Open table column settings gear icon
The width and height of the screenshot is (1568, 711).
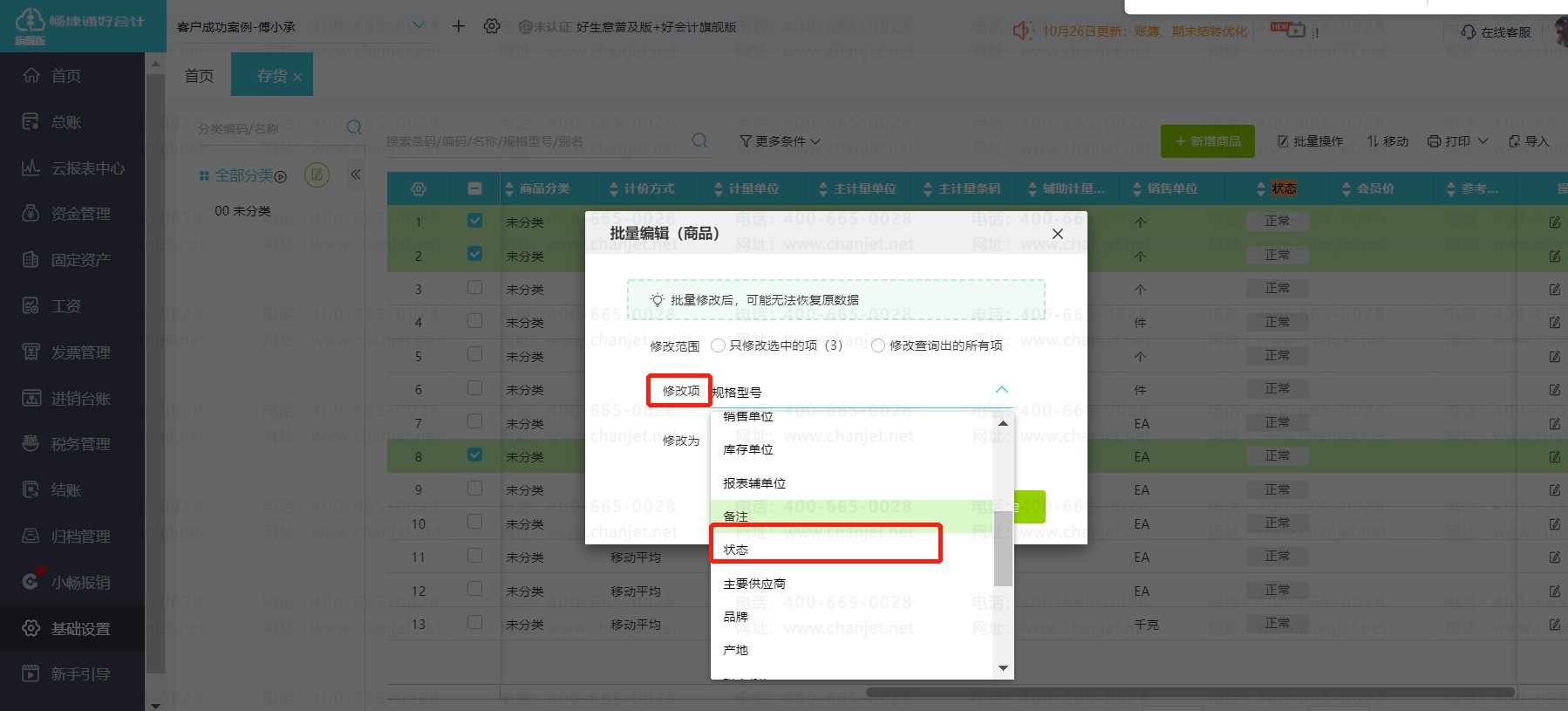coord(419,188)
